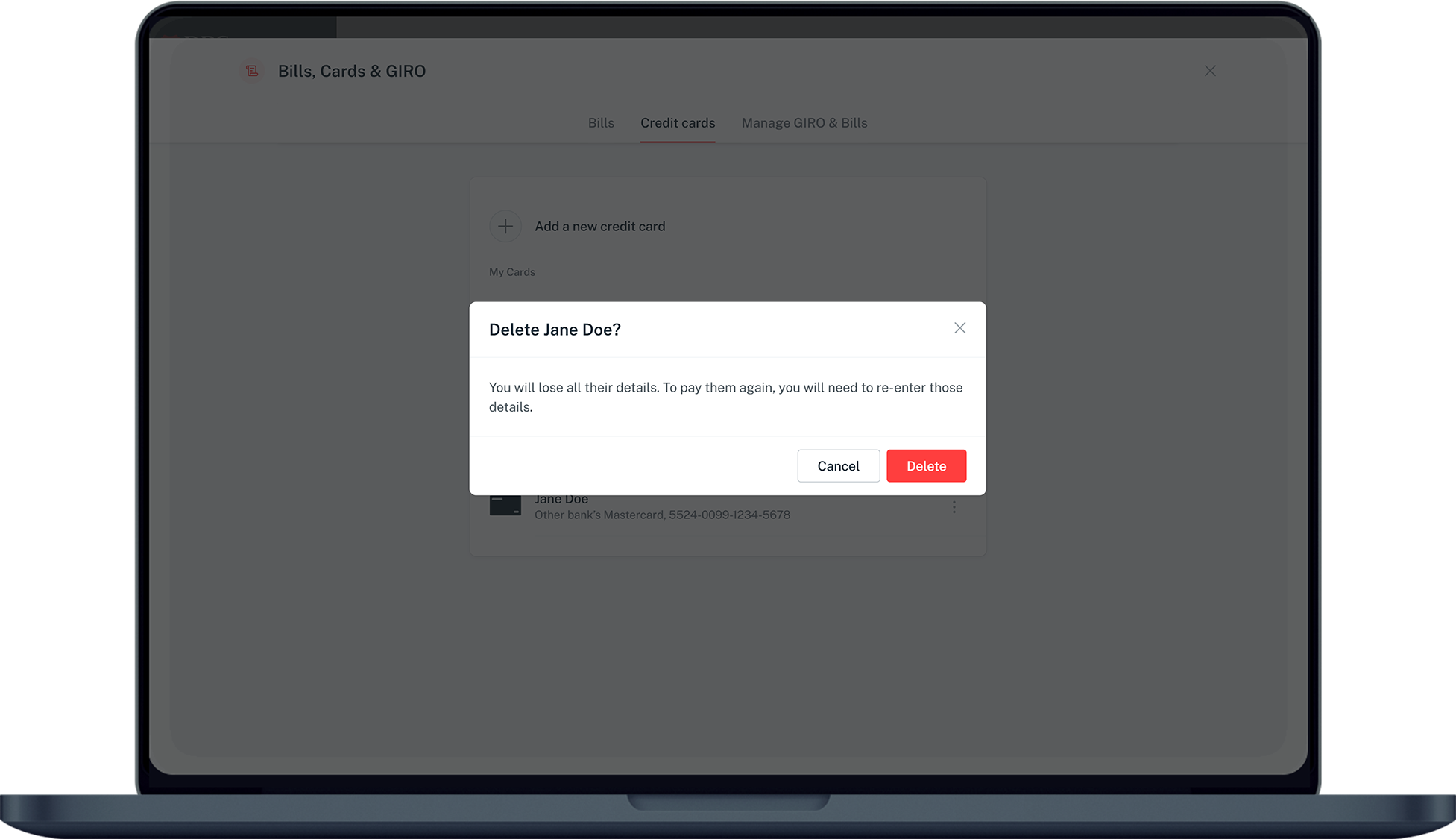Select the circled plus next to Add a new credit card
This screenshot has width=1456, height=839.
505,226
